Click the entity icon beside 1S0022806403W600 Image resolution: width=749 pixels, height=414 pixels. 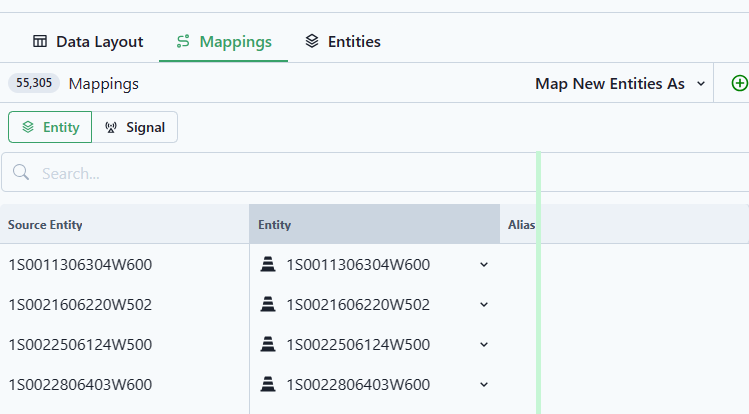pyautogui.click(x=268, y=384)
